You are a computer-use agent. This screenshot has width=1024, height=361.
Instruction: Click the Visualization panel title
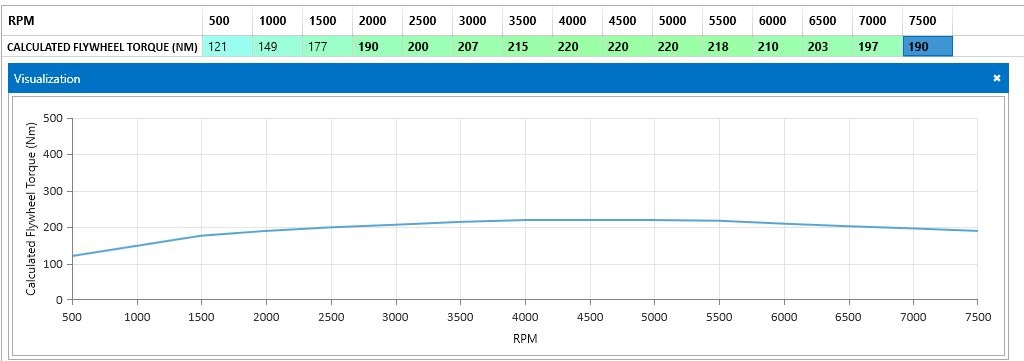tap(47, 78)
